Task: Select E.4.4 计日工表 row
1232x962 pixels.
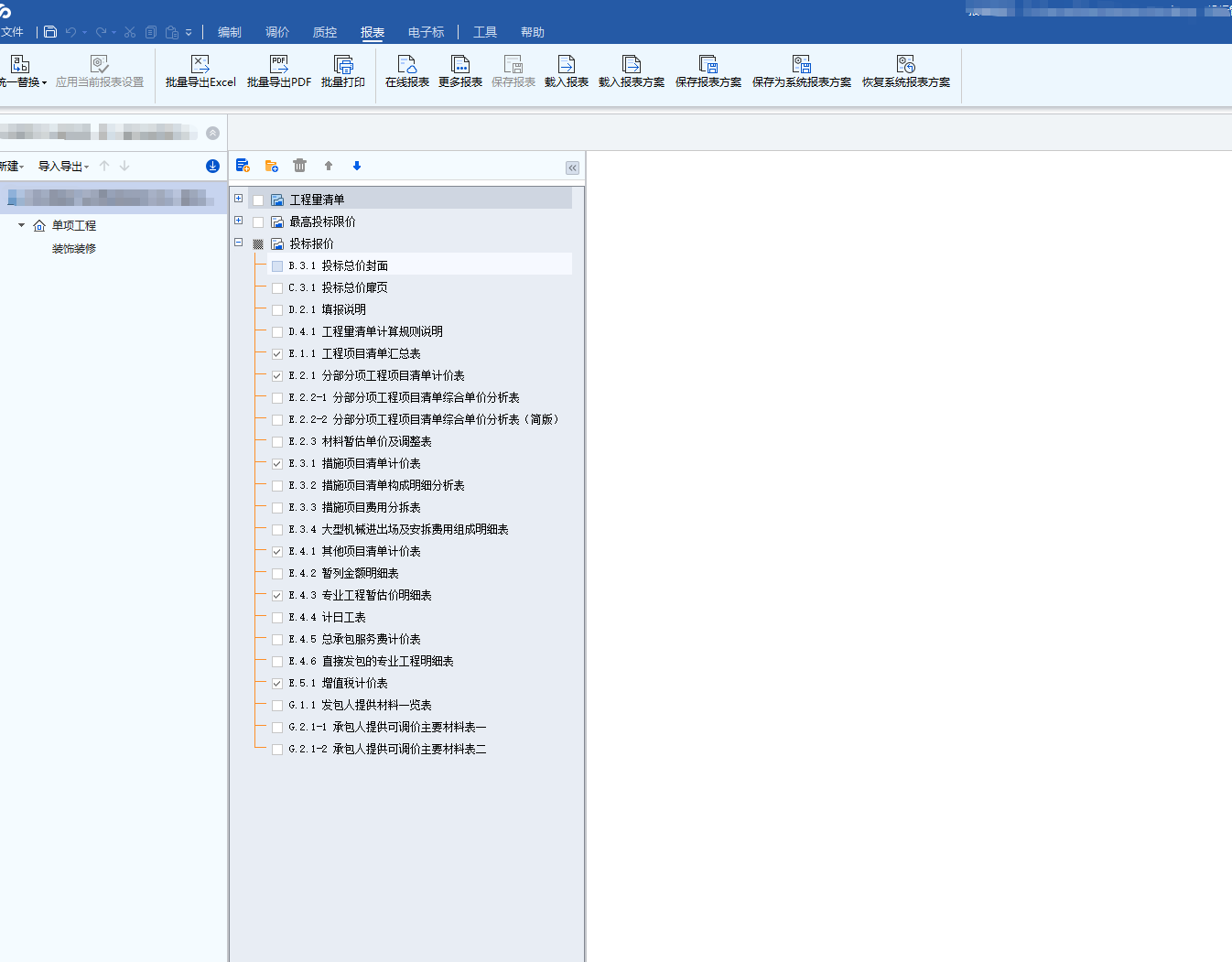Action: pyautogui.click(x=327, y=617)
